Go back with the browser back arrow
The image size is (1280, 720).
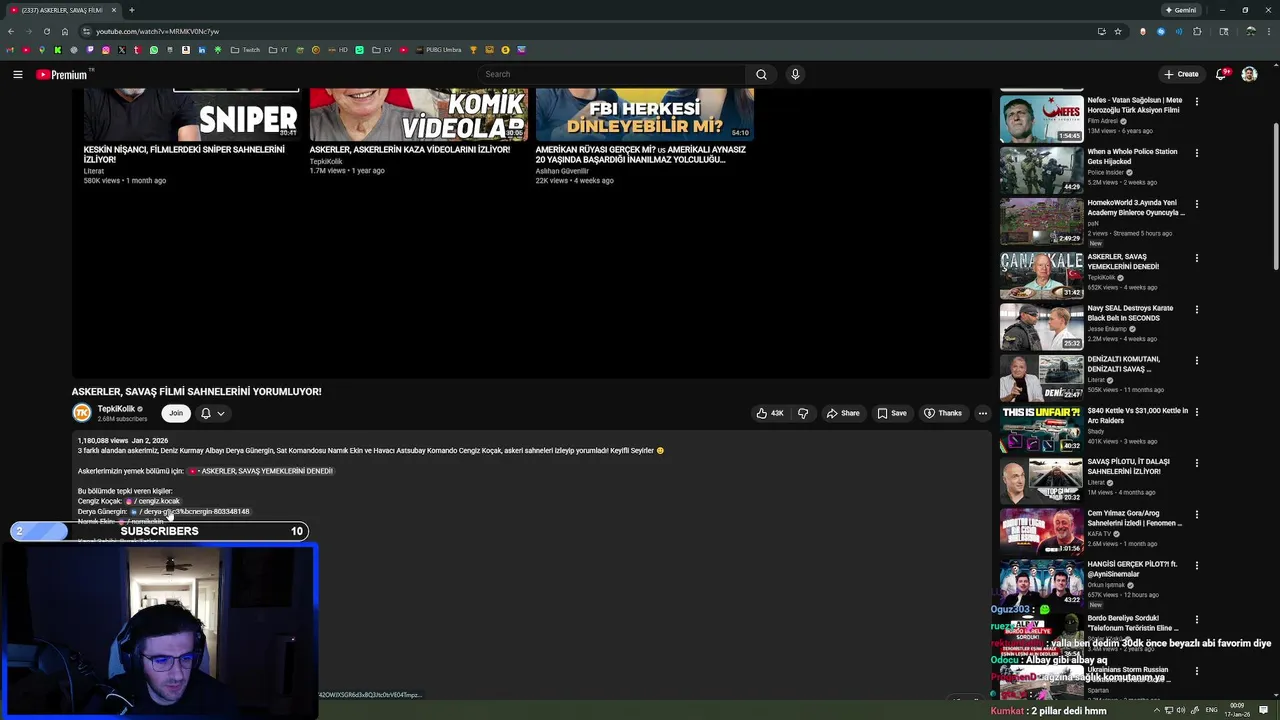11,31
